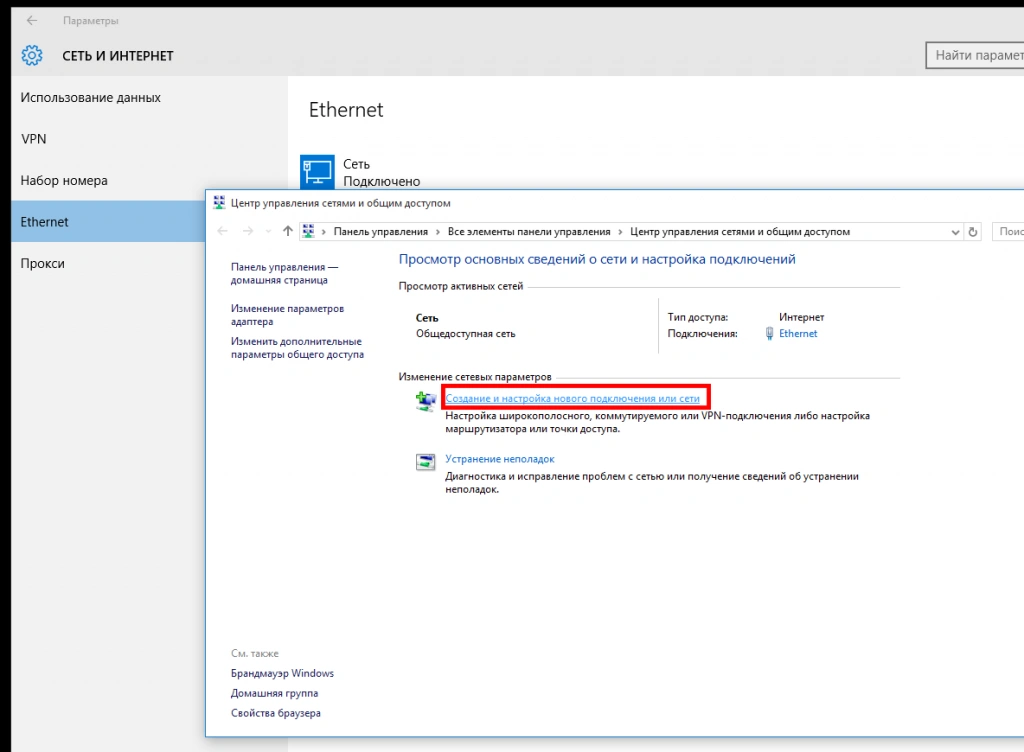Open Создание и настройка нового подключения link

tap(572, 399)
